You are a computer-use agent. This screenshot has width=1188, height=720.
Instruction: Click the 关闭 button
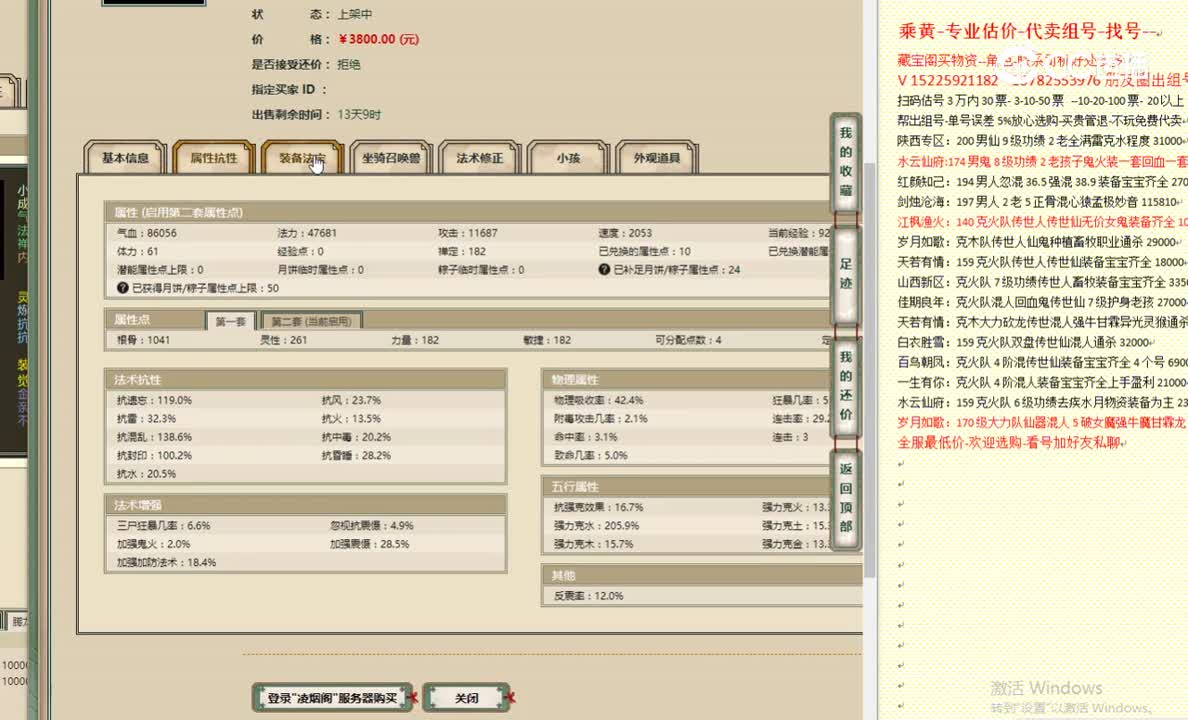[x=466, y=698]
